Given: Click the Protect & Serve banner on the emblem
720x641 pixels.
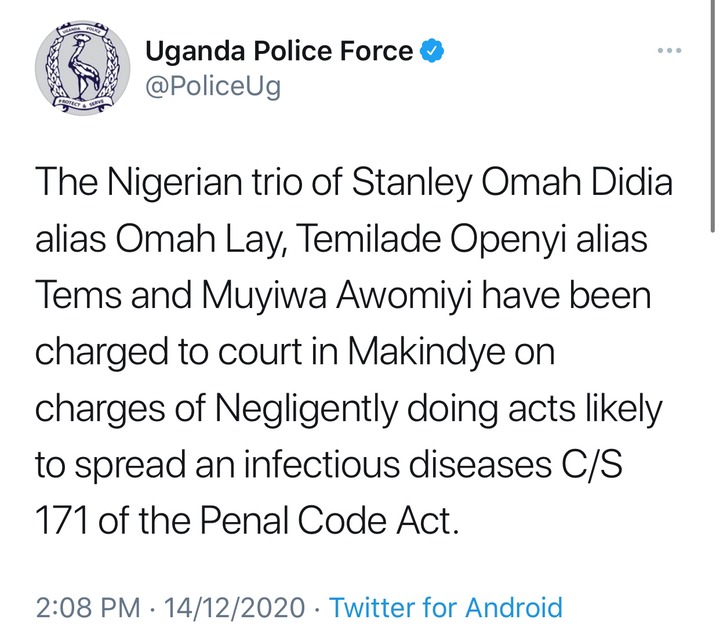Looking at the screenshot, I should (83, 103).
